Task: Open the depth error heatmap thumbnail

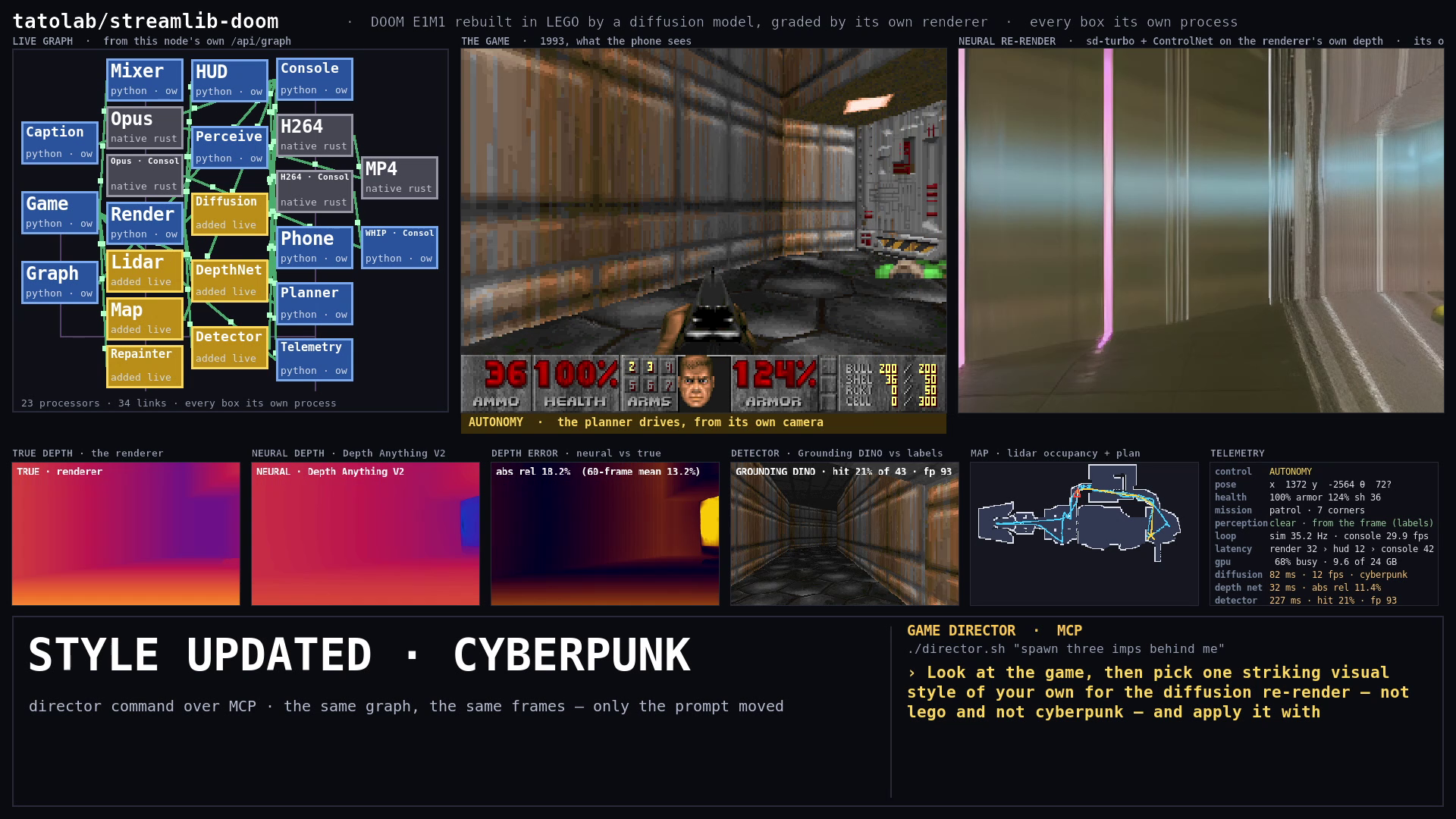Action: [605, 534]
